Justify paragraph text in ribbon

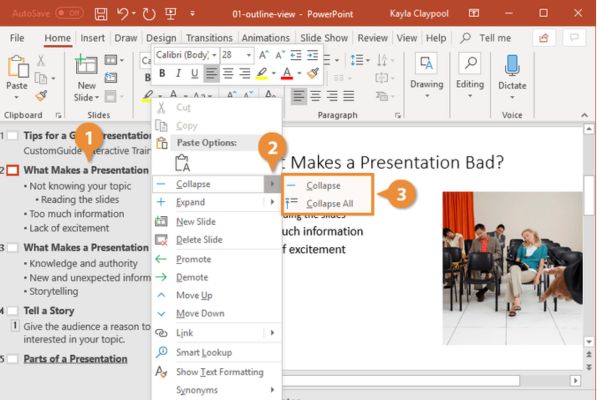coord(348,96)
